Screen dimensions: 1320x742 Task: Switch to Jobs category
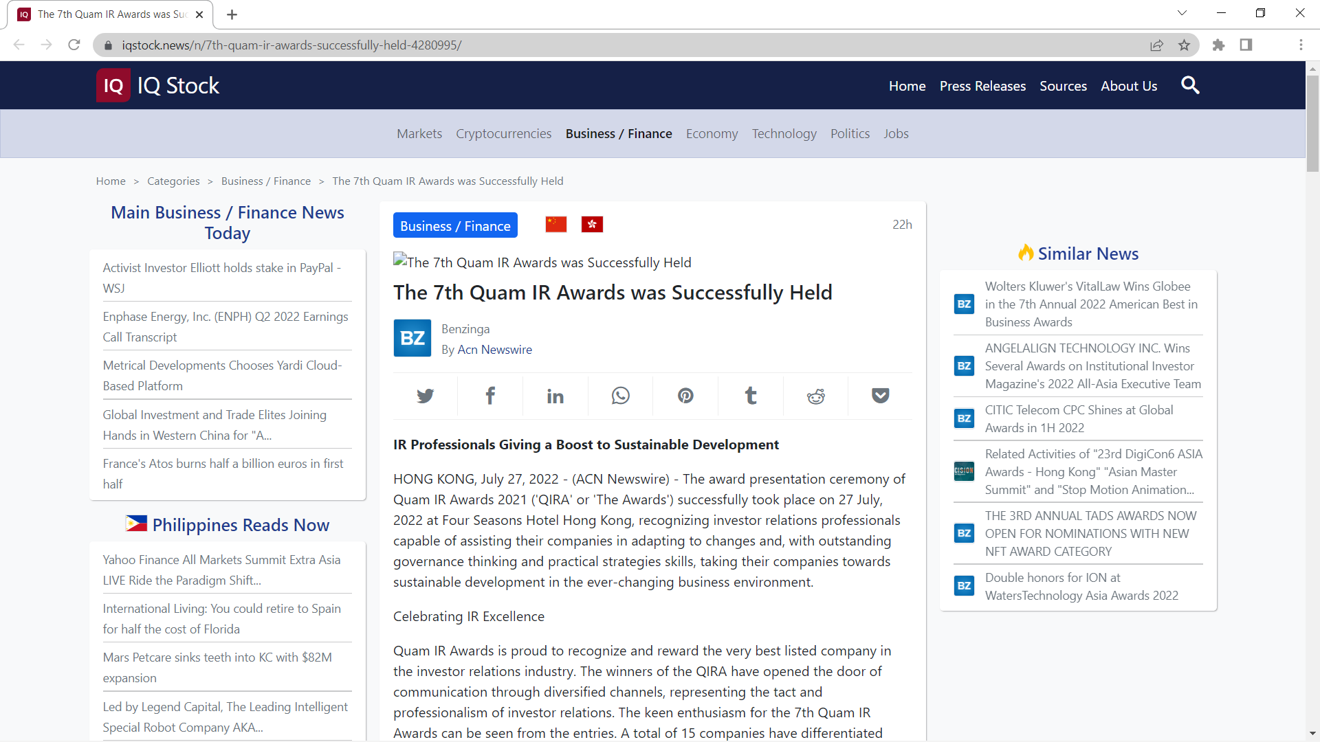(x=896, y=133)
